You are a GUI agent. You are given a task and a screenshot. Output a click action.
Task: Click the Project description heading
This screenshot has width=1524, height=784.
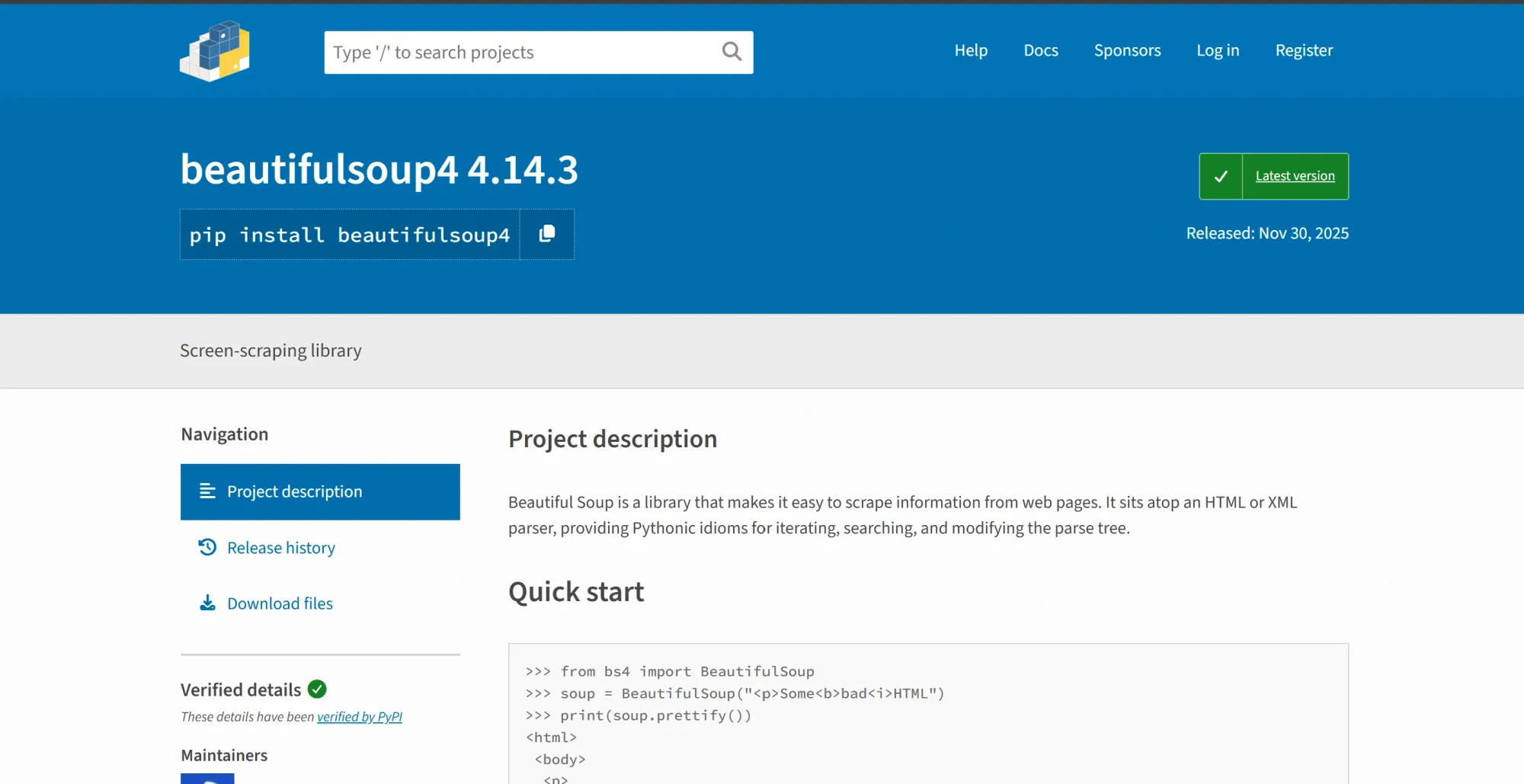[x=613, y=439]
